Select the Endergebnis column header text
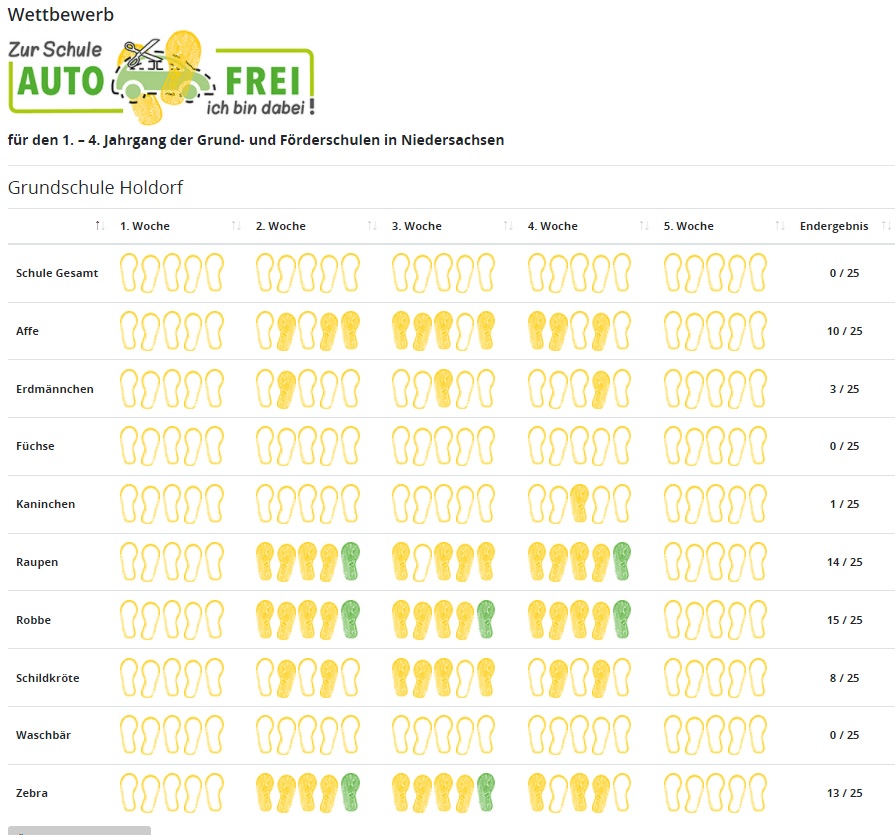 834,226
